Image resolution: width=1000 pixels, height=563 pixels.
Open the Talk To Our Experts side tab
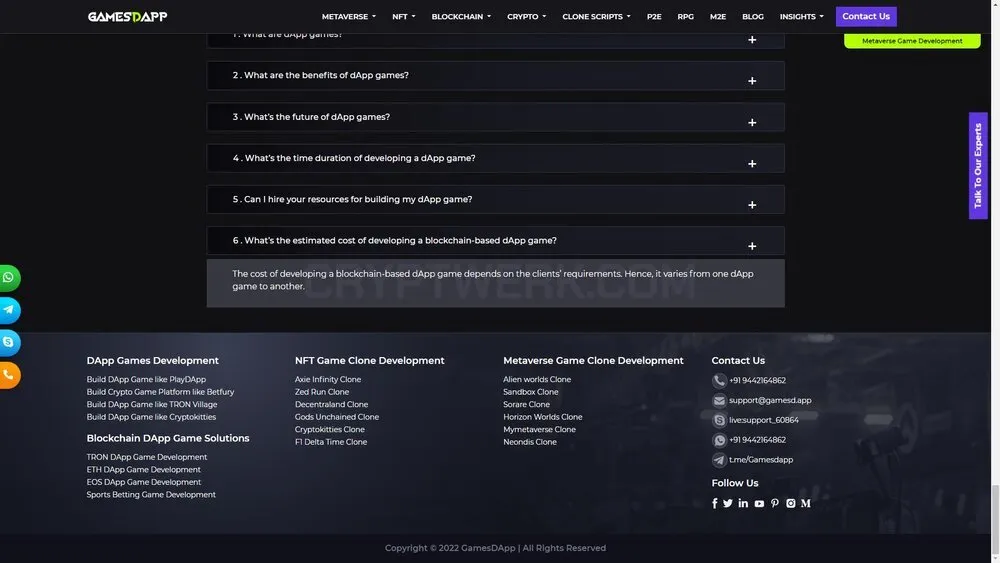[978, 166]
